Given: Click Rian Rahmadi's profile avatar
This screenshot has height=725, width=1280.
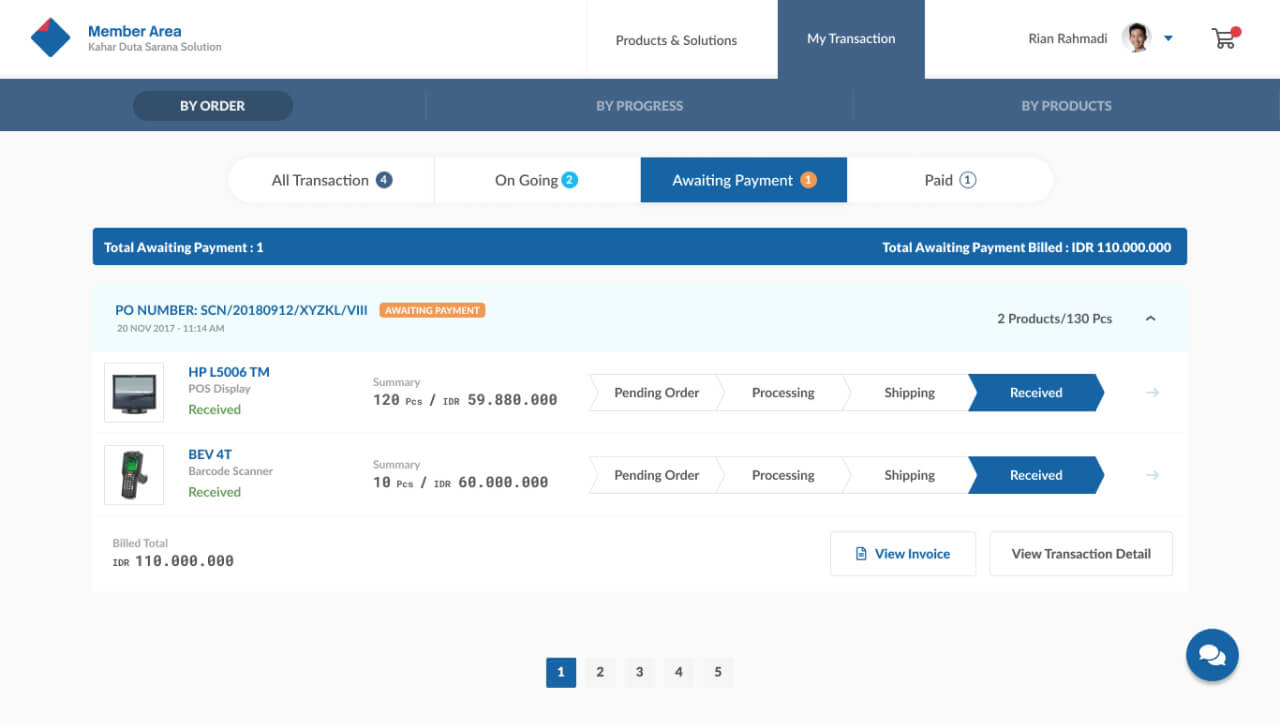Looking at the screenshot, I should (1136, 38).
